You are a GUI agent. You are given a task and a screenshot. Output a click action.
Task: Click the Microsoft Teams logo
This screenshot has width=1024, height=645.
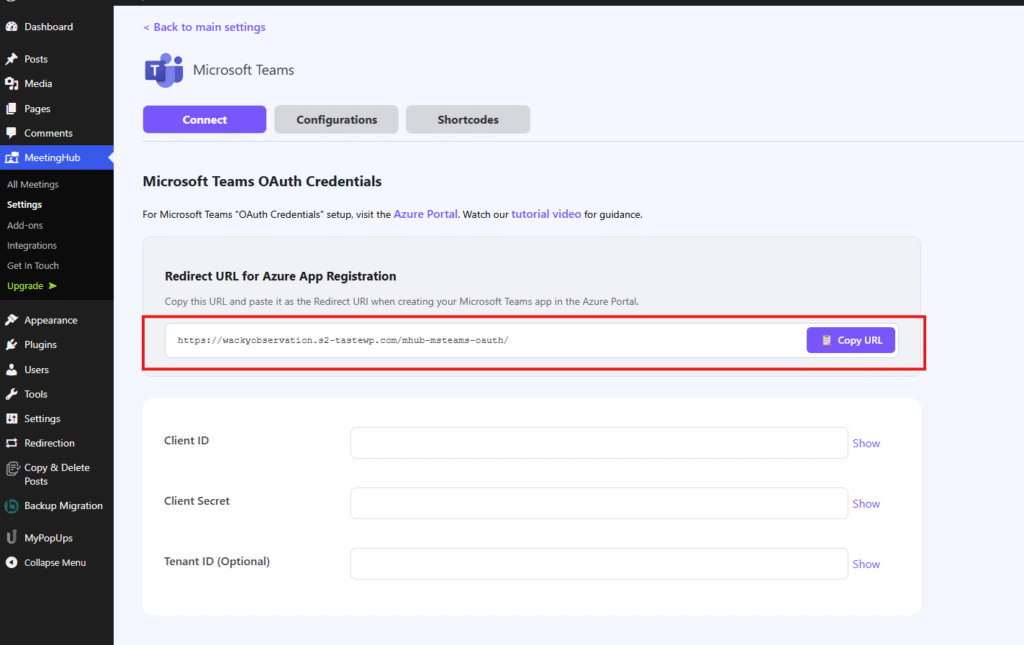(x=163, y=70)
